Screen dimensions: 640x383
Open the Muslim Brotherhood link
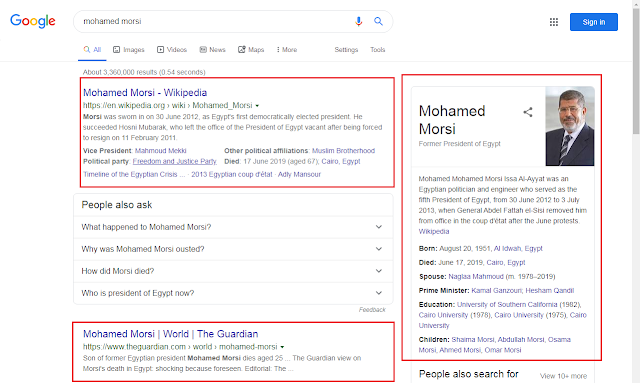coord(343,151)
